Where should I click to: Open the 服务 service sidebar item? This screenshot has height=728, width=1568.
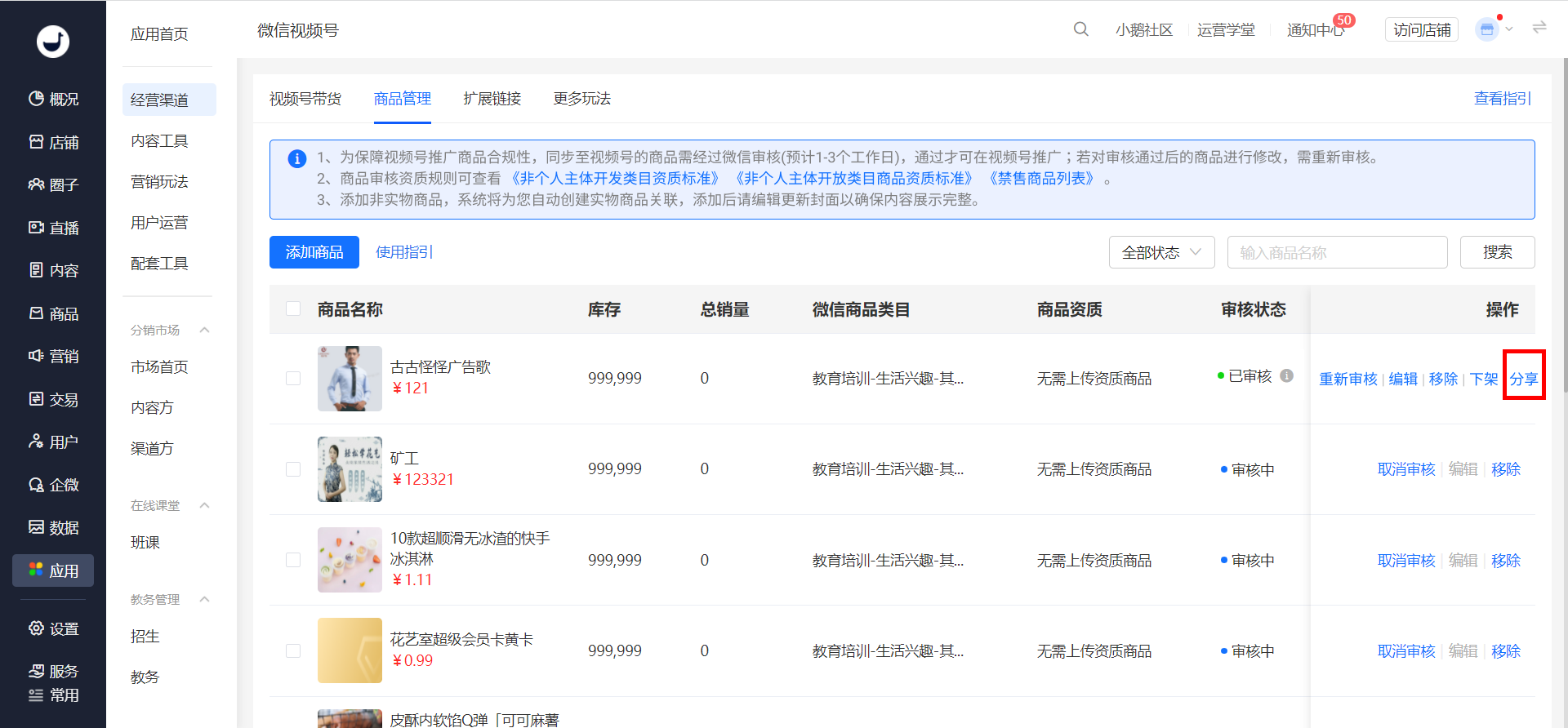click(x=53, y=672)
